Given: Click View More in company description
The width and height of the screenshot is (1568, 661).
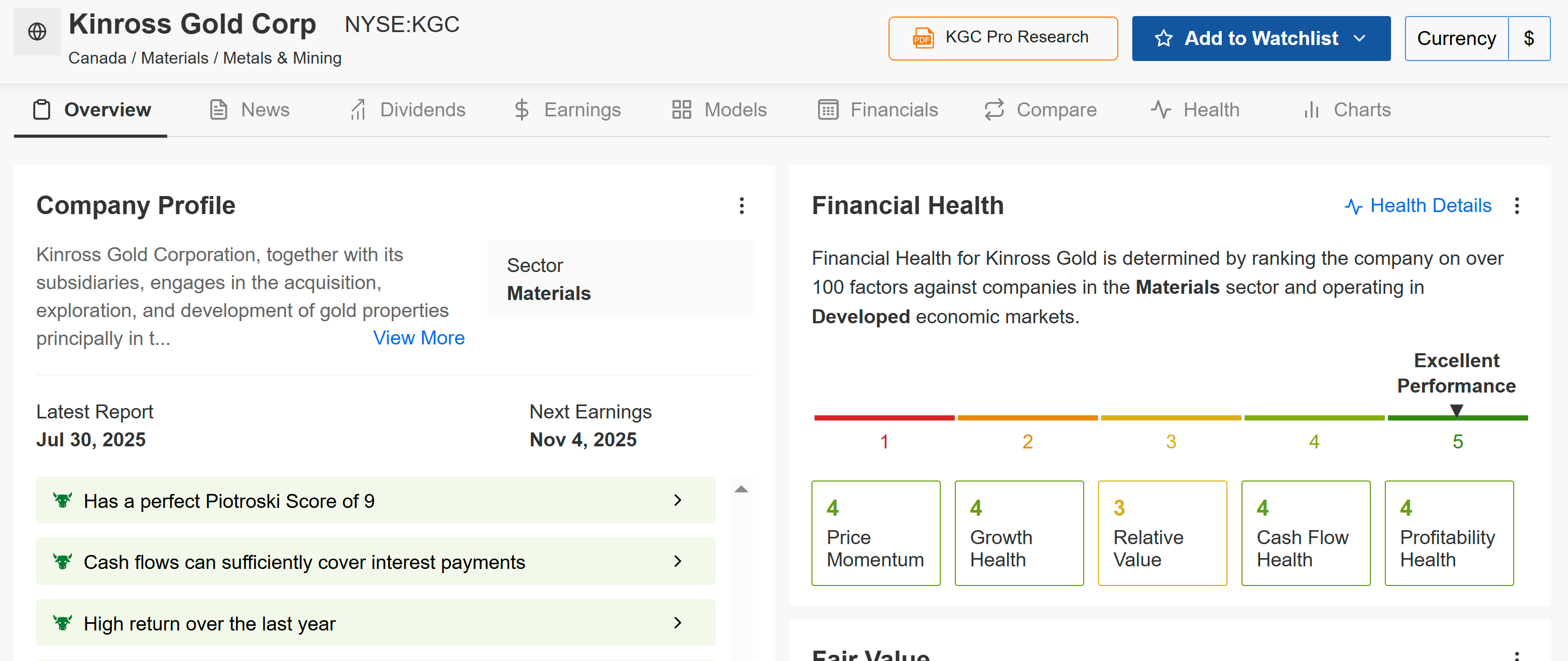Looking at the screenshot, I should (418, 338).
